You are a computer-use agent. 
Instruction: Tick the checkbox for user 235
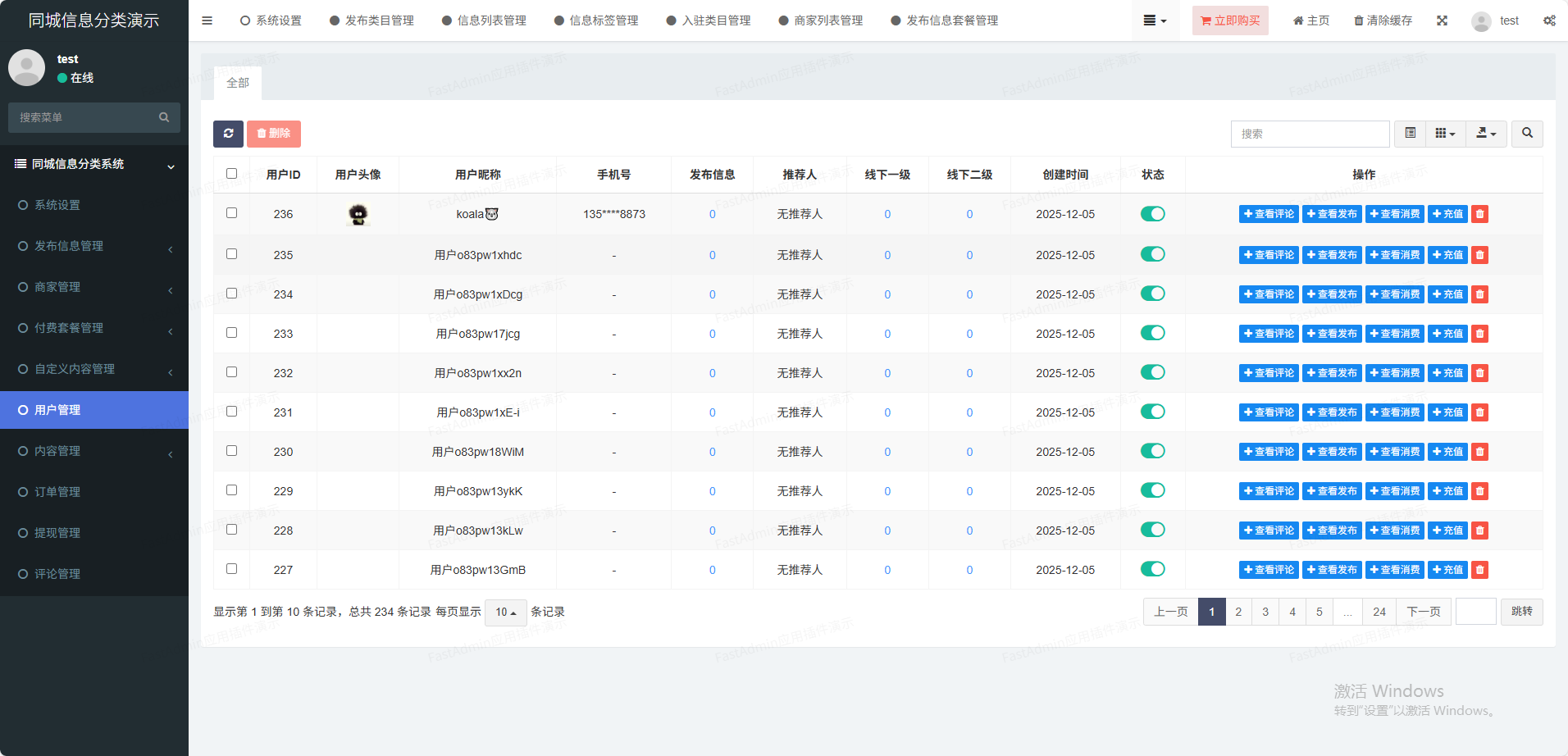click(231, 254)
